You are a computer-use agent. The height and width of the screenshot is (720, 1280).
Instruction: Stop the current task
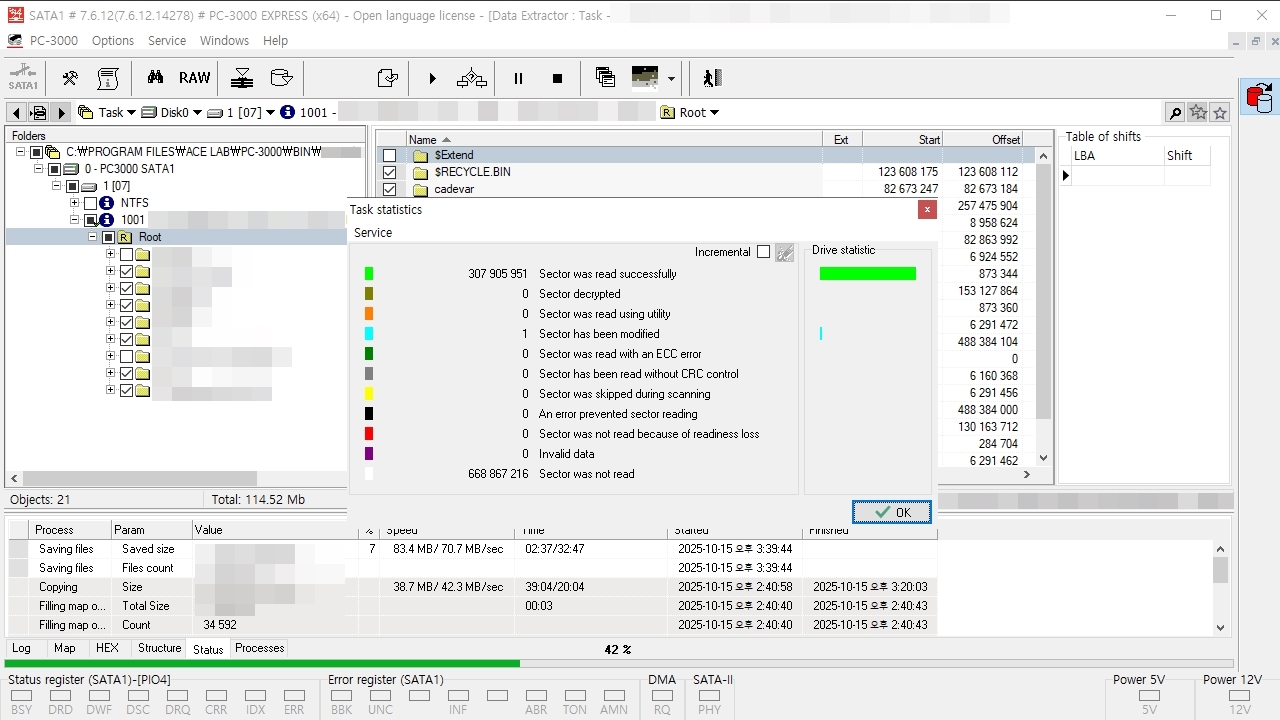click(x=557, y=78)
